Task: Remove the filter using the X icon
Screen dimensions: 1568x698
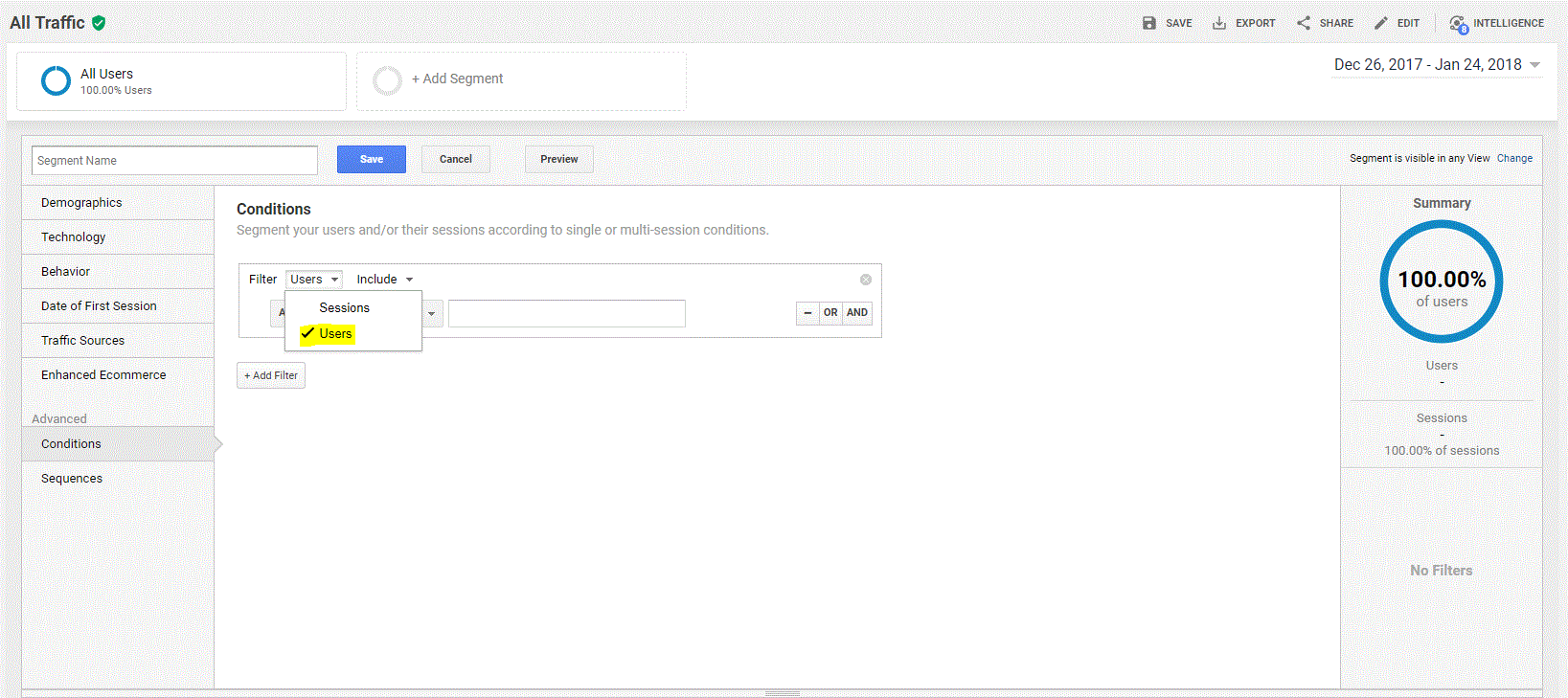Action: [x=866, y=280]
